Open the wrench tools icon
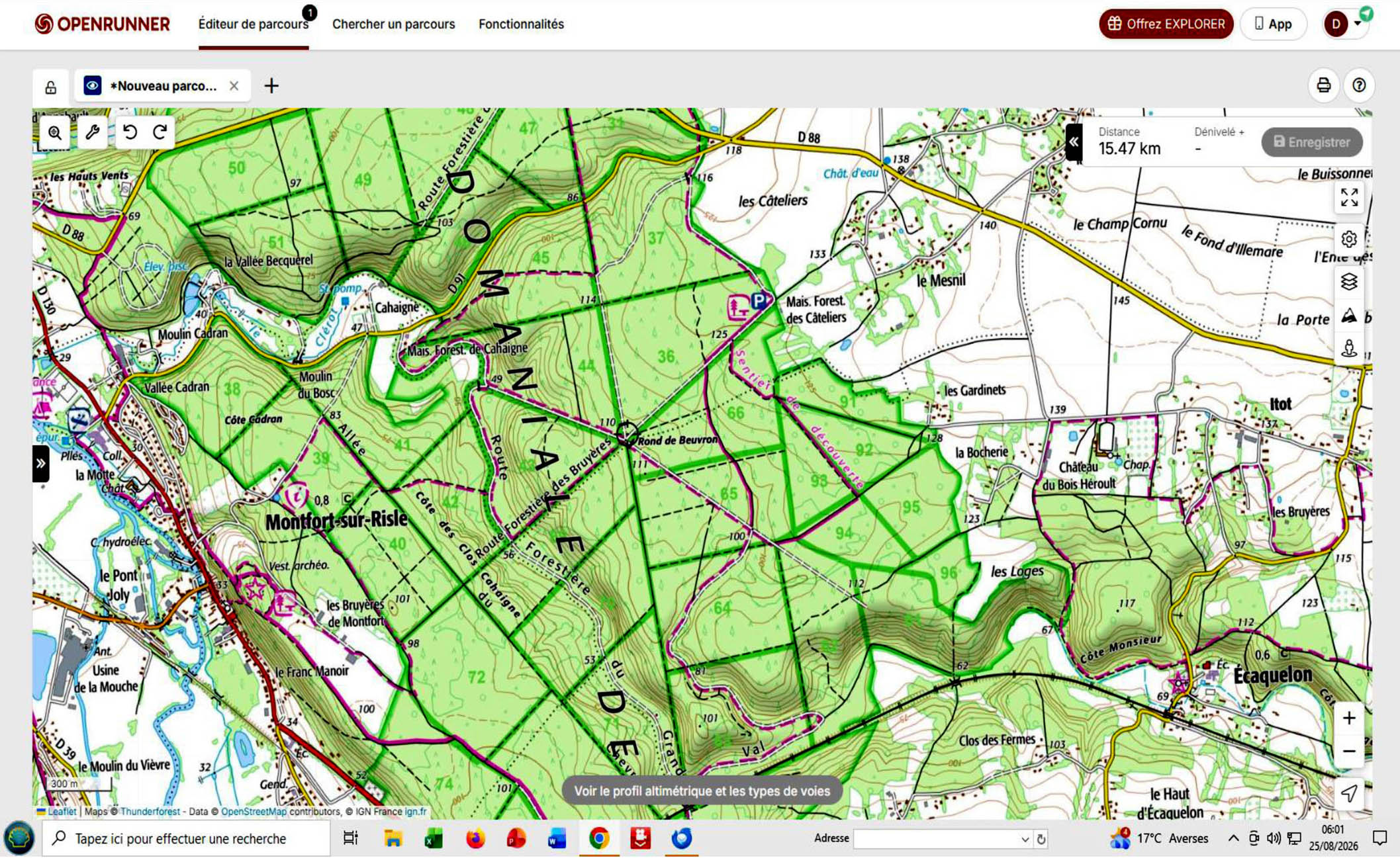Image resolution: width=1400 pixels, height=868 pixels. (x=92, y=132)
